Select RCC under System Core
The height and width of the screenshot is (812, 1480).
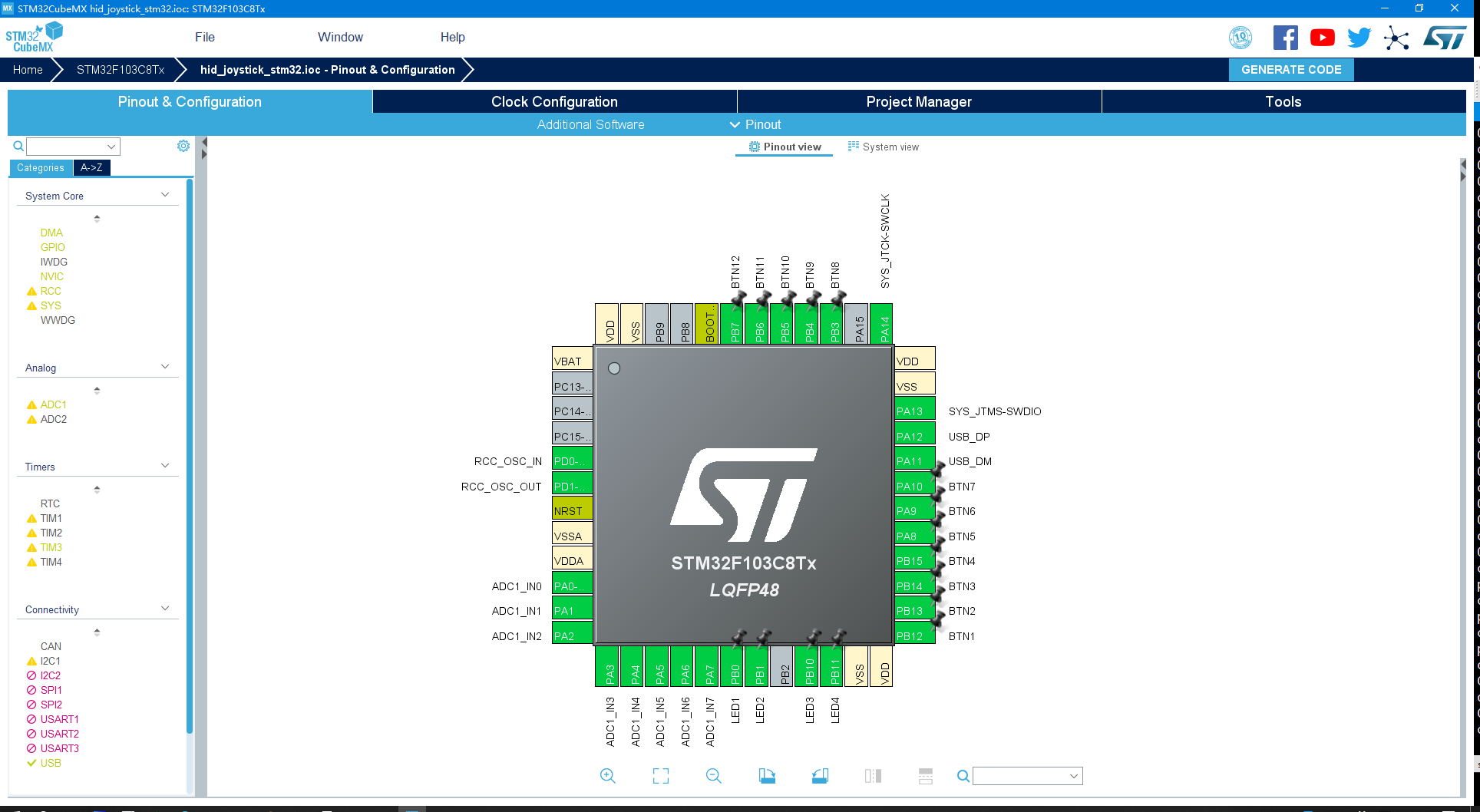(x=51, y=291)
